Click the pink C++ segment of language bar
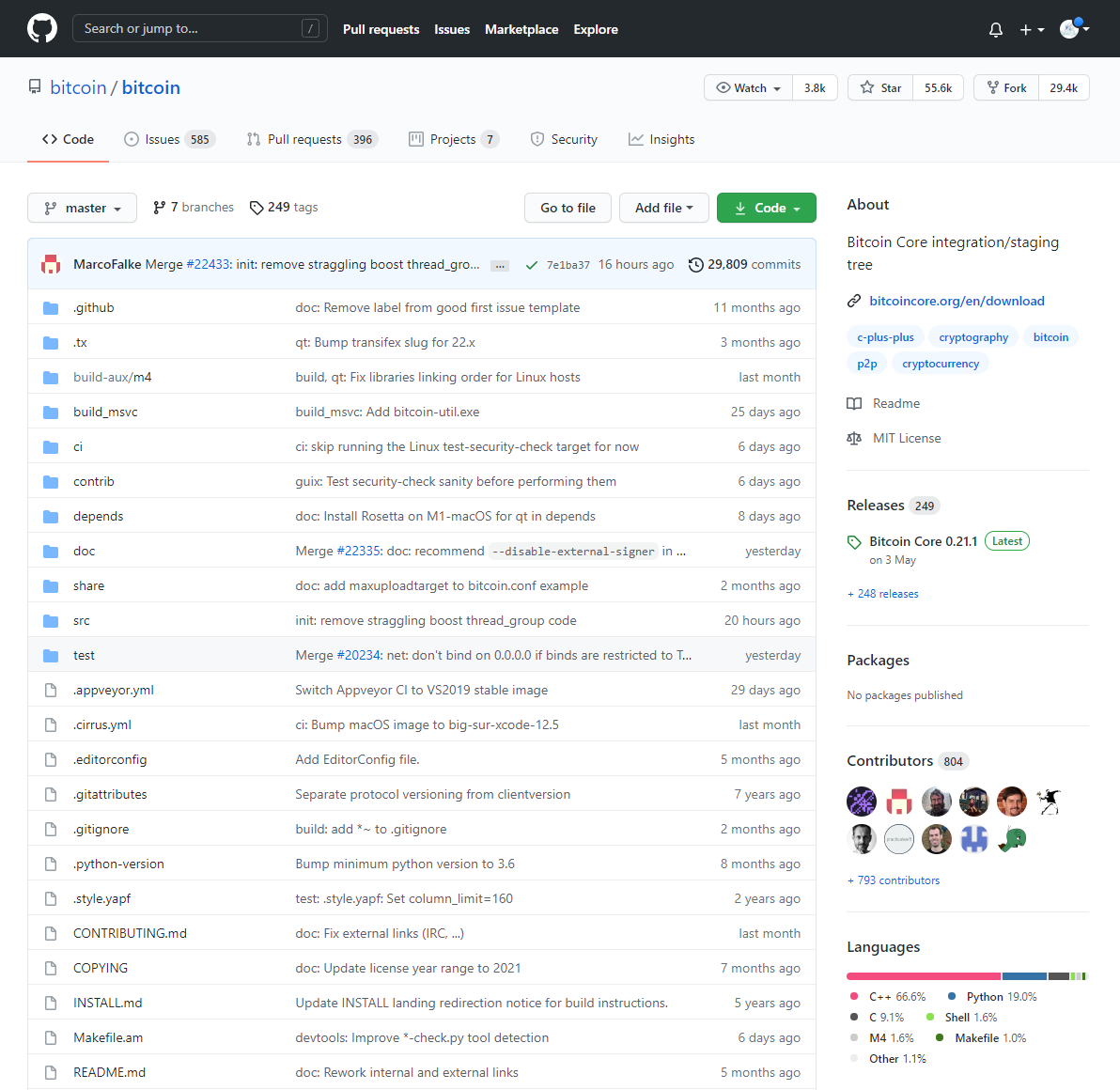The image size is (1120, 1090). (924, 976)
